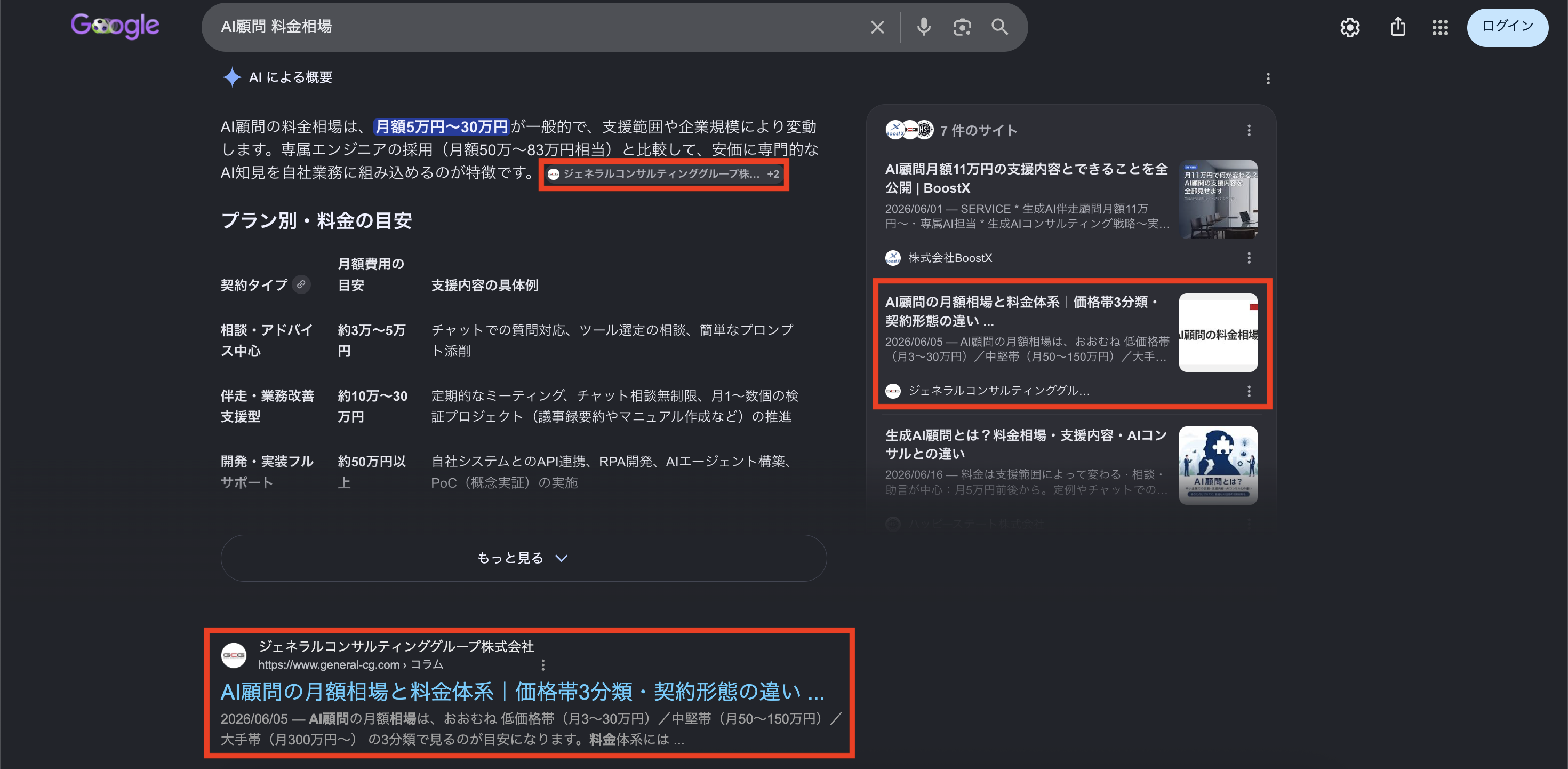Click the link icon beside 契約タイプ

coord(301,284)
